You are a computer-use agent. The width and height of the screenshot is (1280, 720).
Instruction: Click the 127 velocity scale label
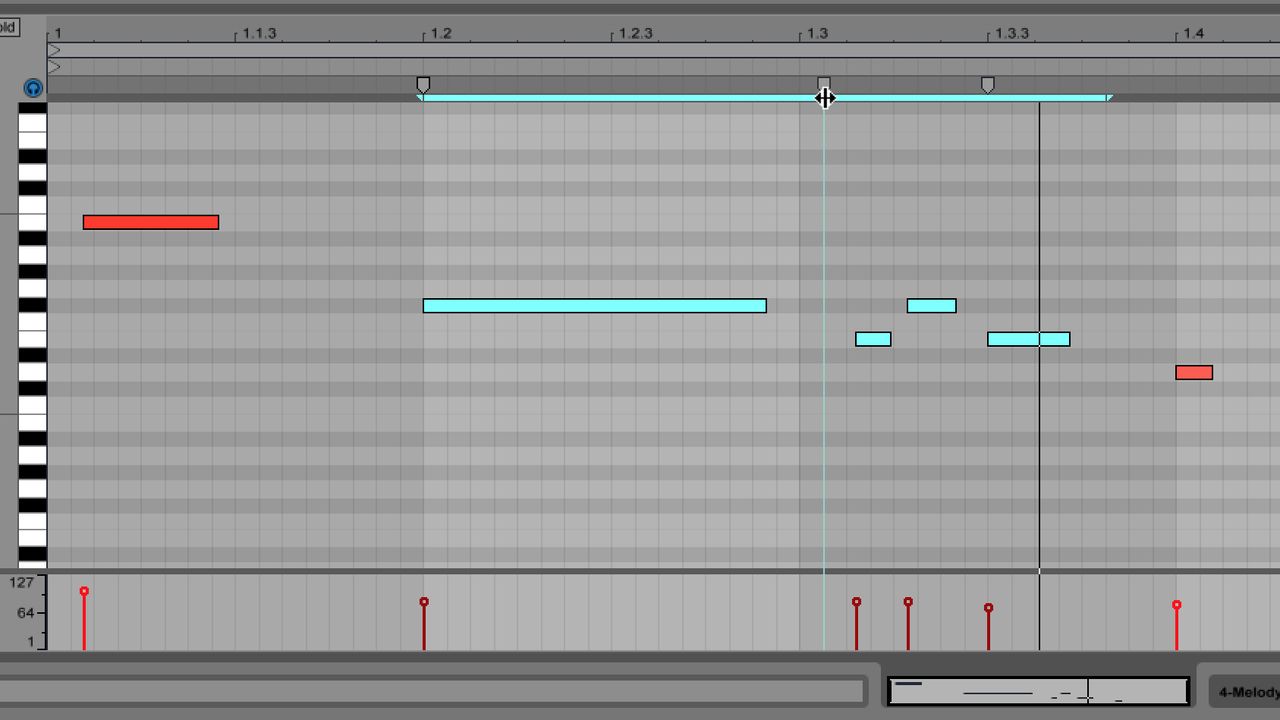[23, 582]
